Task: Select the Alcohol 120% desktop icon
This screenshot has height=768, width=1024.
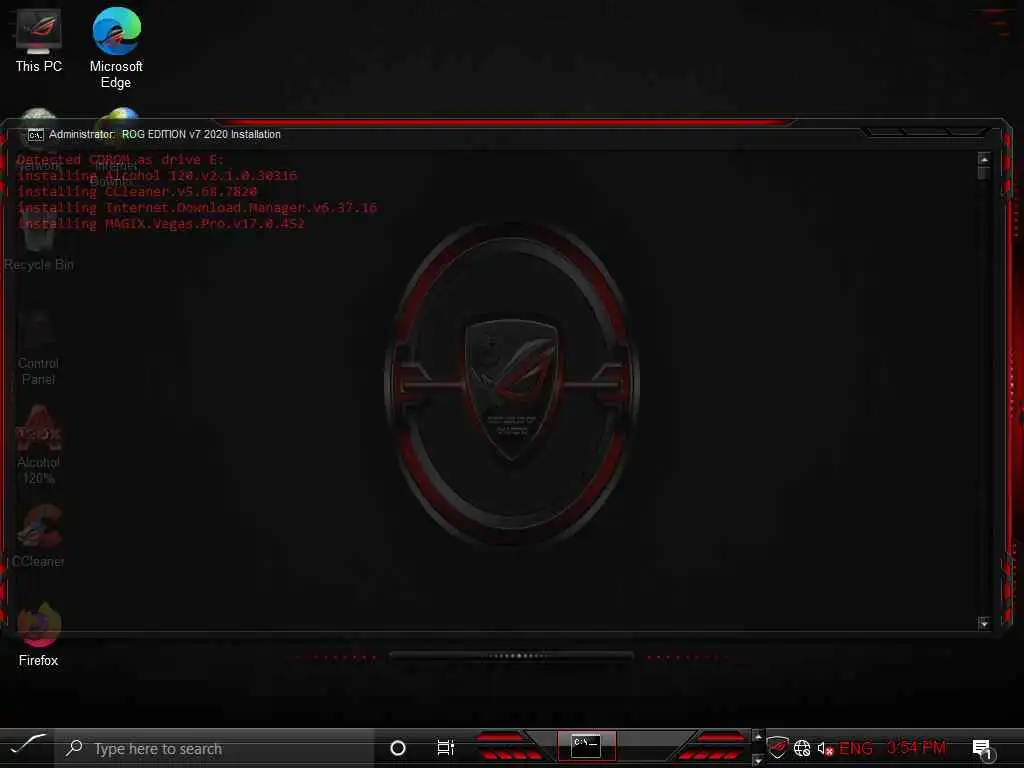Action: coord(38,446)
